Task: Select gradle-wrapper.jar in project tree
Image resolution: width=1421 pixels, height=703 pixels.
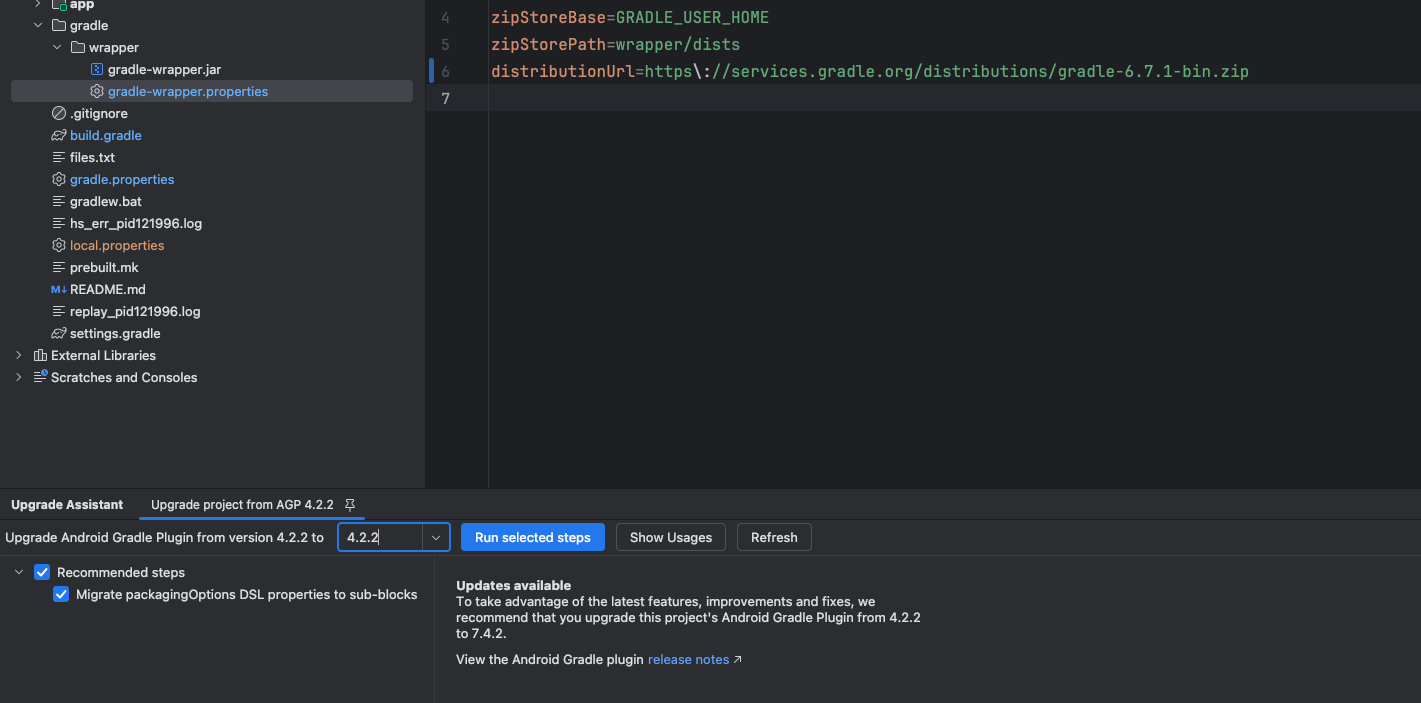Action: pyautogui.click(x=164, y=69)
